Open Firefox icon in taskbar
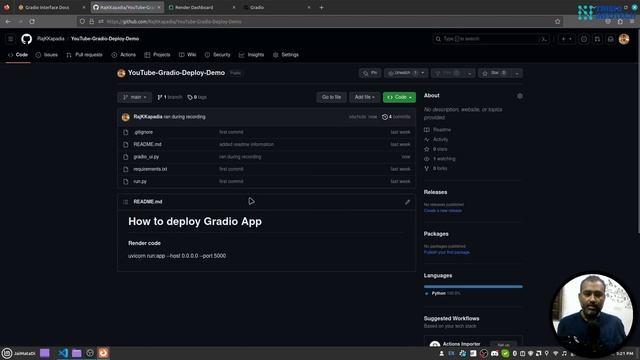 pyautogui.click(x=103, y=353)
